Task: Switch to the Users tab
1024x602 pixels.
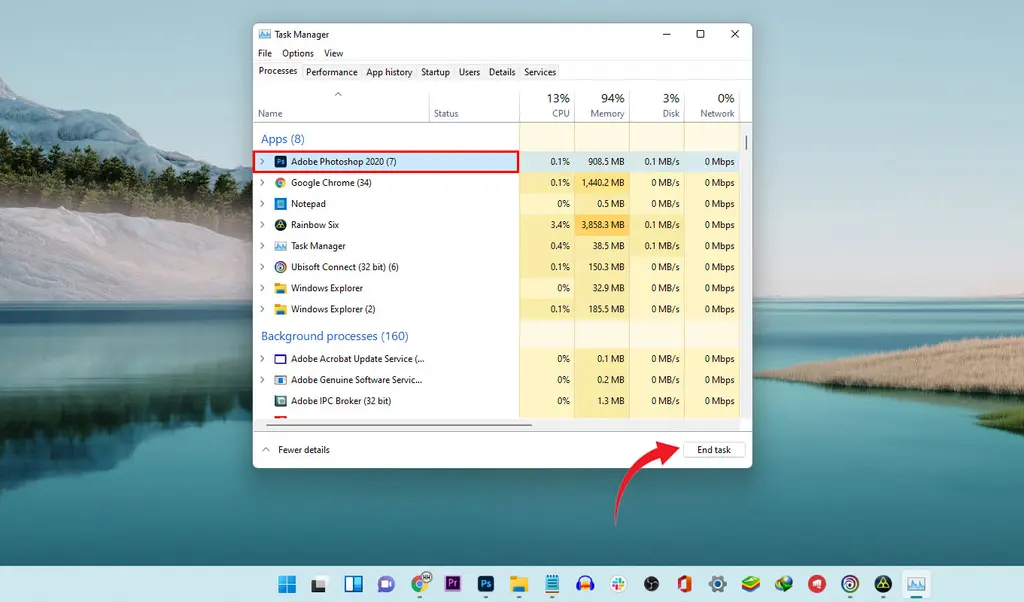Action: tap(470, 72)
